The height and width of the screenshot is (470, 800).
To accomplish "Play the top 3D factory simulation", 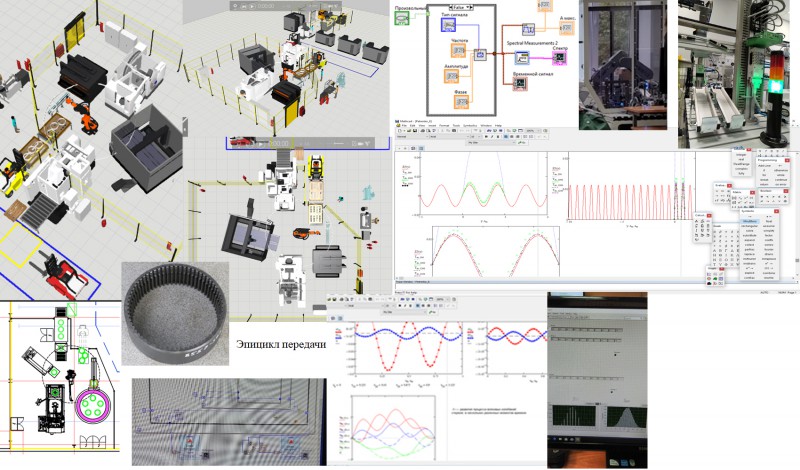I will click(253, 6).
